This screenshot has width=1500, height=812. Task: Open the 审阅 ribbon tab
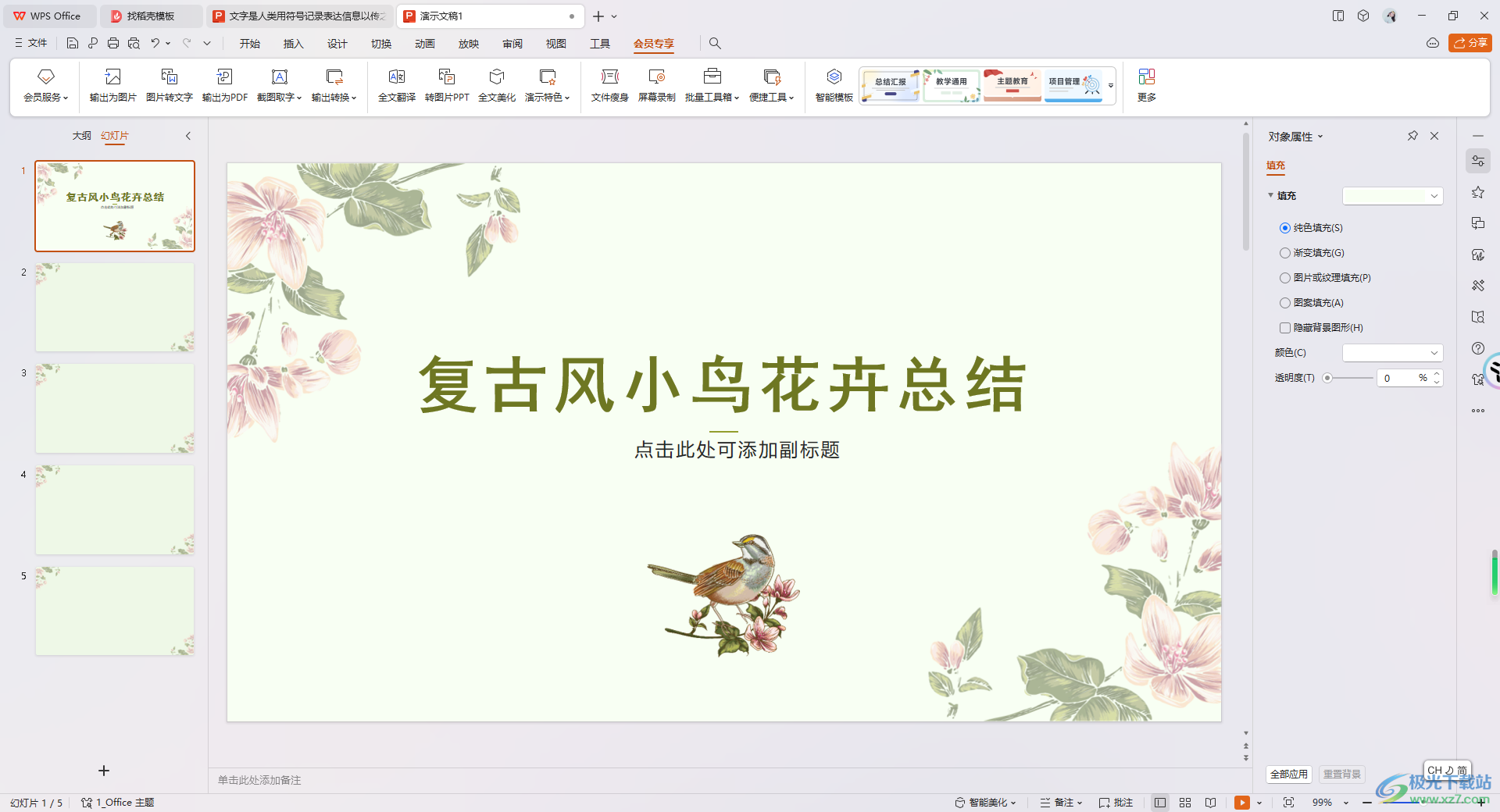click(512, 44)
